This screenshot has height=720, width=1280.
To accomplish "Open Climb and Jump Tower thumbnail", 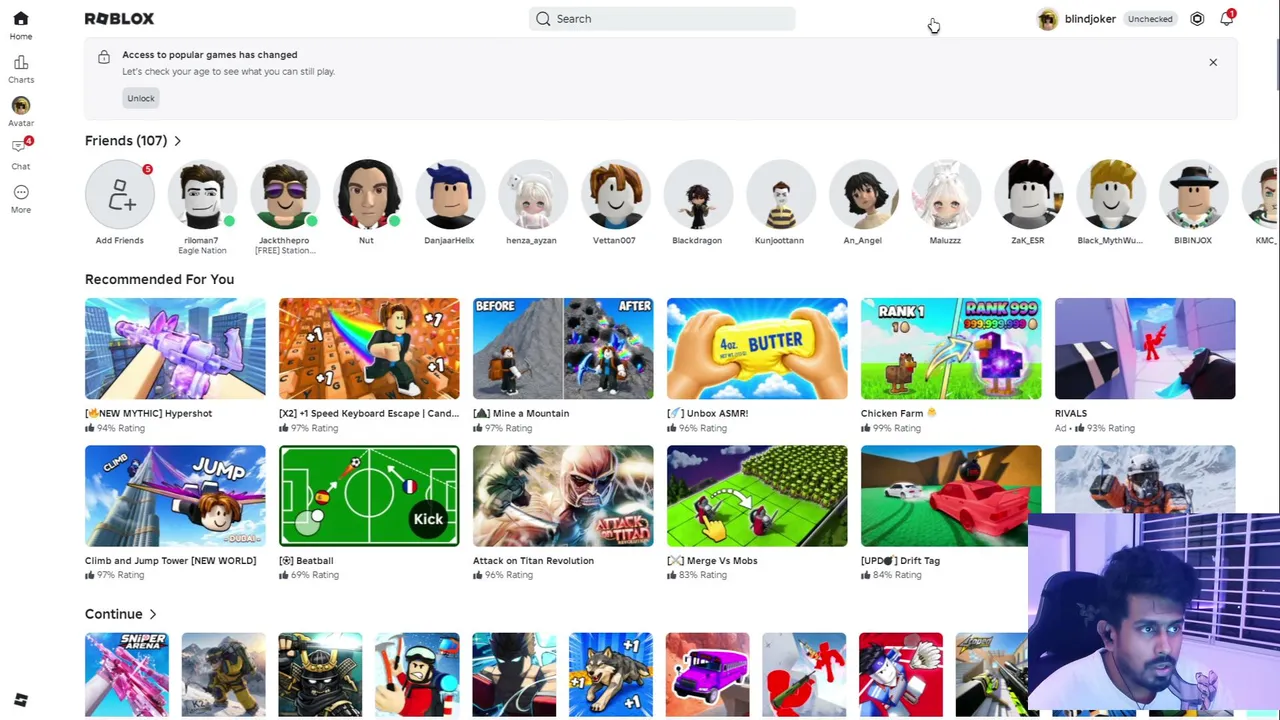I will tap(175, 496).
